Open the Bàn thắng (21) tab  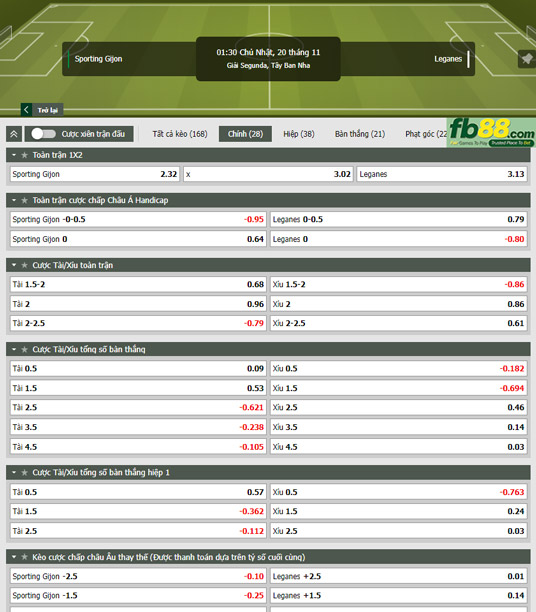[x=360, y=134]
